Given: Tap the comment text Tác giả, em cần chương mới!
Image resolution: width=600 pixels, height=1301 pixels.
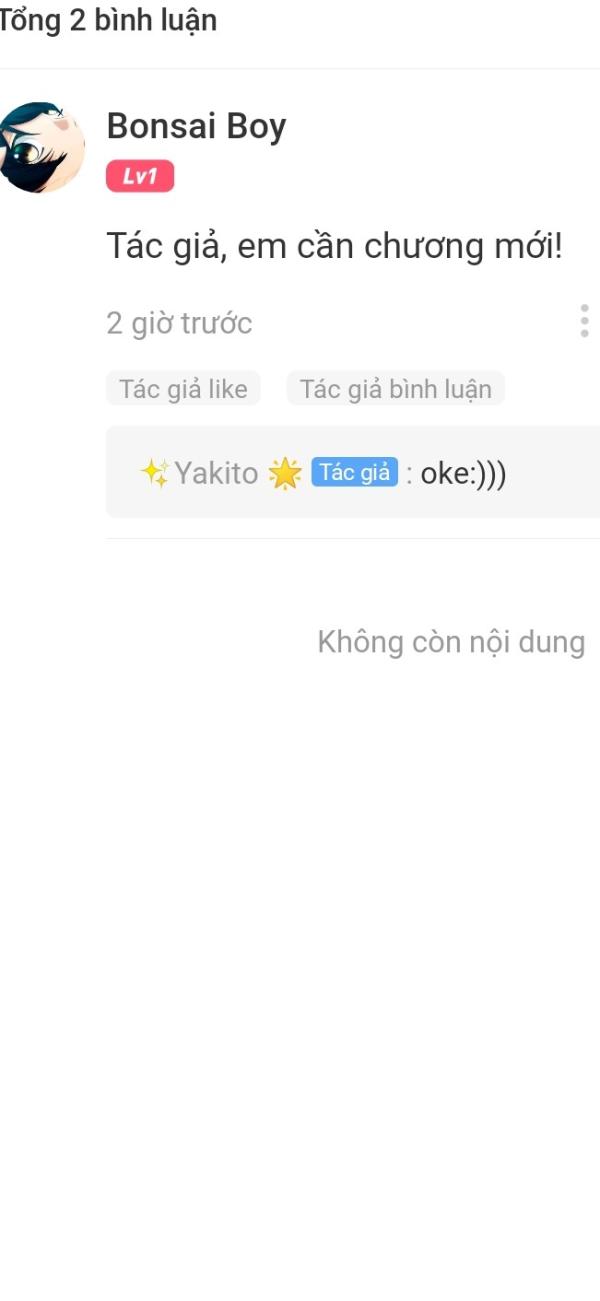Looking at the screenshot, I should (x=335, y=246).
